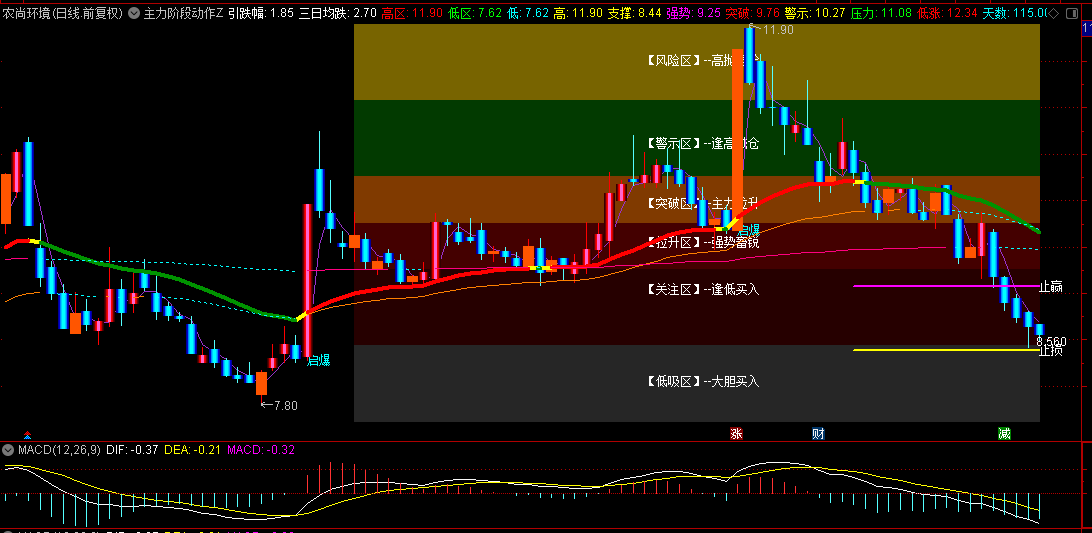Click the 低吸区 gray zone label
Screen dimensions: 1092x533
click(x=673, y=381)
